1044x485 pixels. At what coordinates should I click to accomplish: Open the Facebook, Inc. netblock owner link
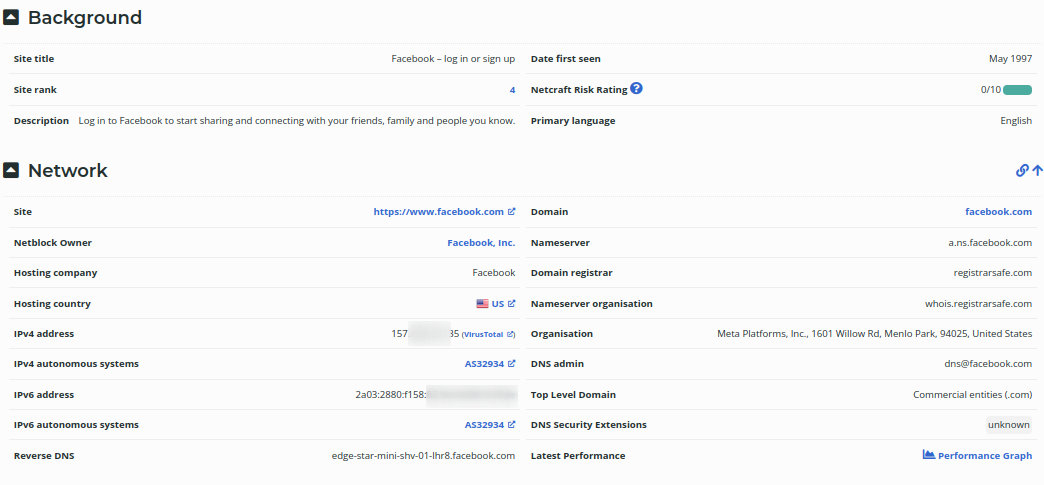tap(481, 243)
